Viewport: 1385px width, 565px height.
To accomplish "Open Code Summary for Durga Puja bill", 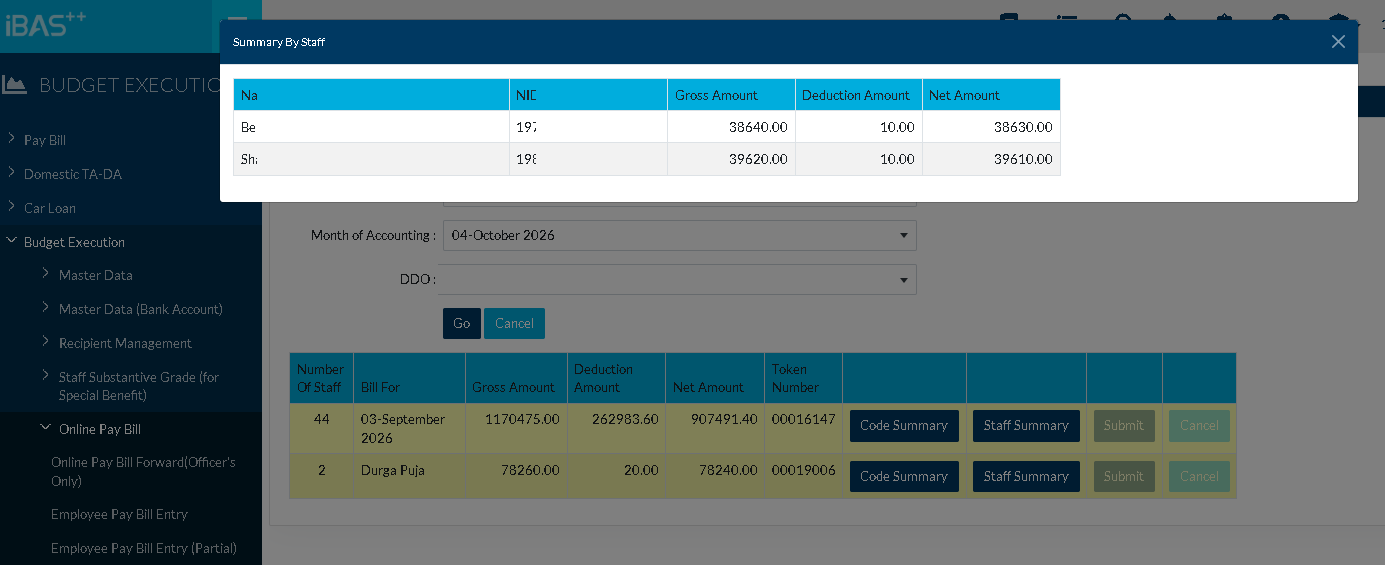I will point(904,476).
